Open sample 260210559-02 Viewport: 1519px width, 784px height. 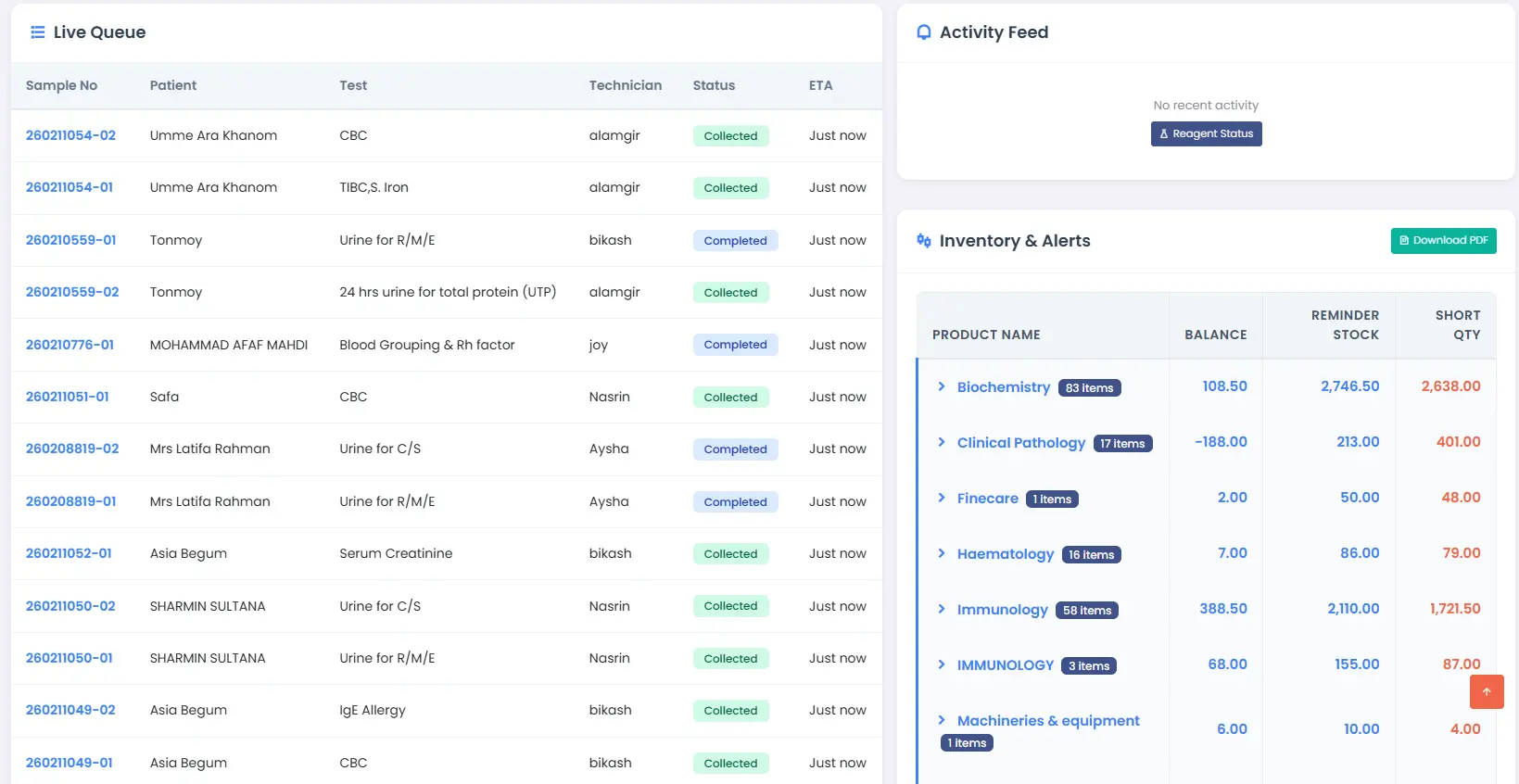click(72, 292)
